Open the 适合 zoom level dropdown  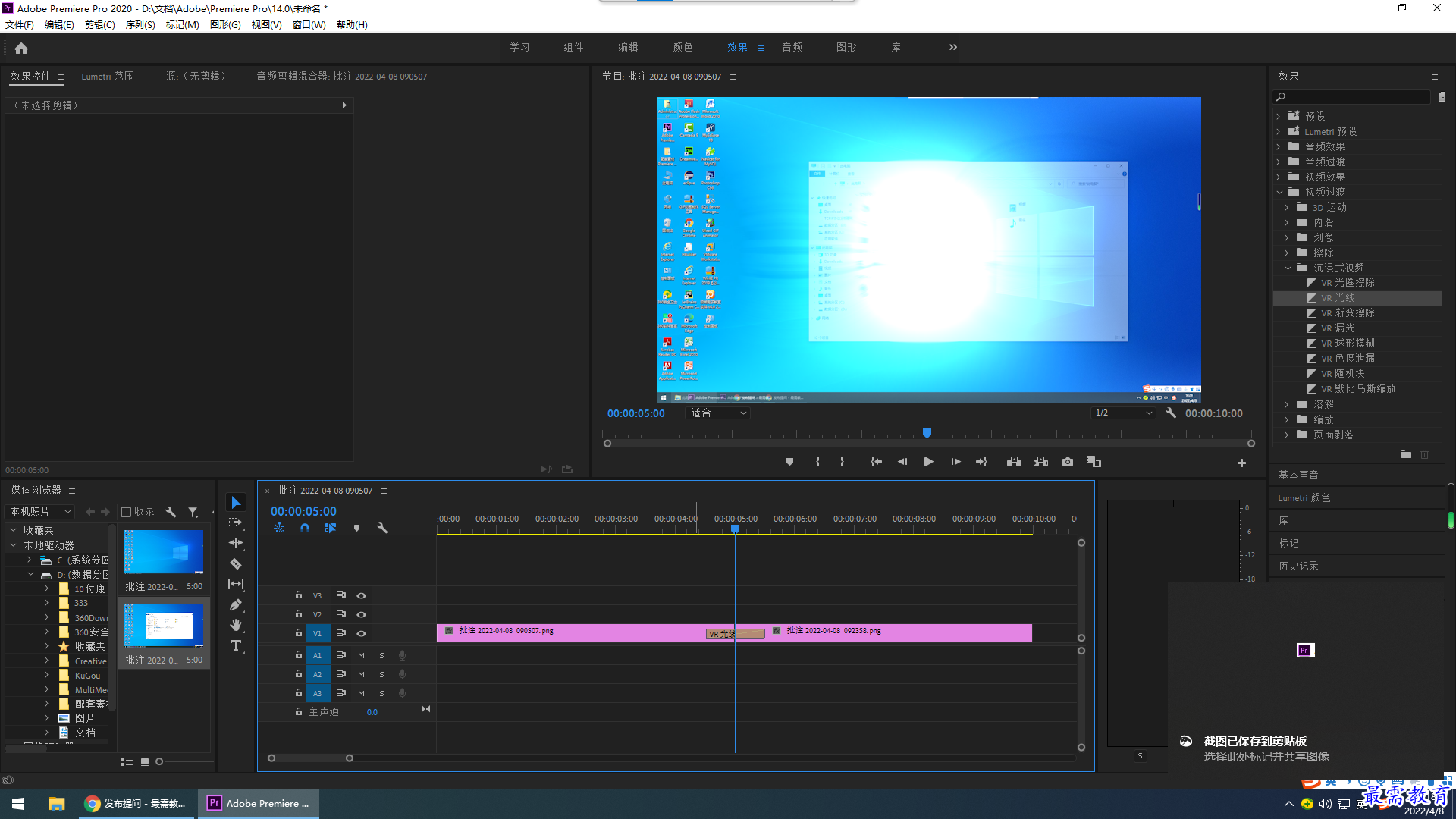(x=717, y=413)
